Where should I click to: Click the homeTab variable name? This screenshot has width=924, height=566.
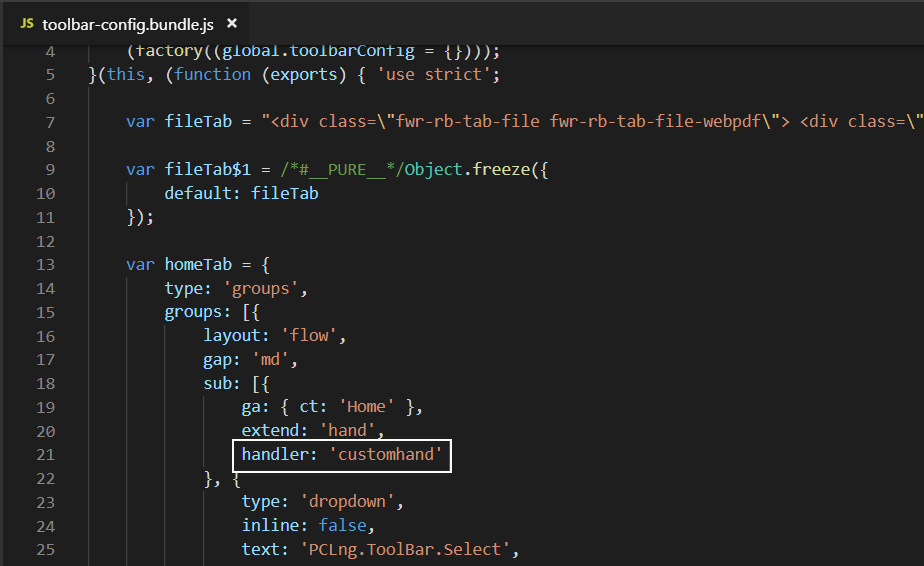198,264
